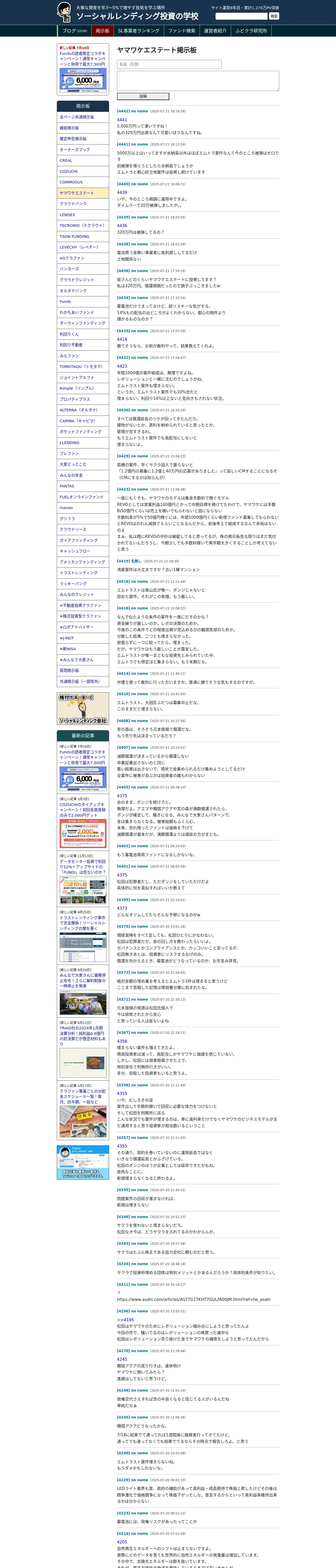Open the ふどクラ研究所 tab
The image size is (336, 1568).
point(251,31)
